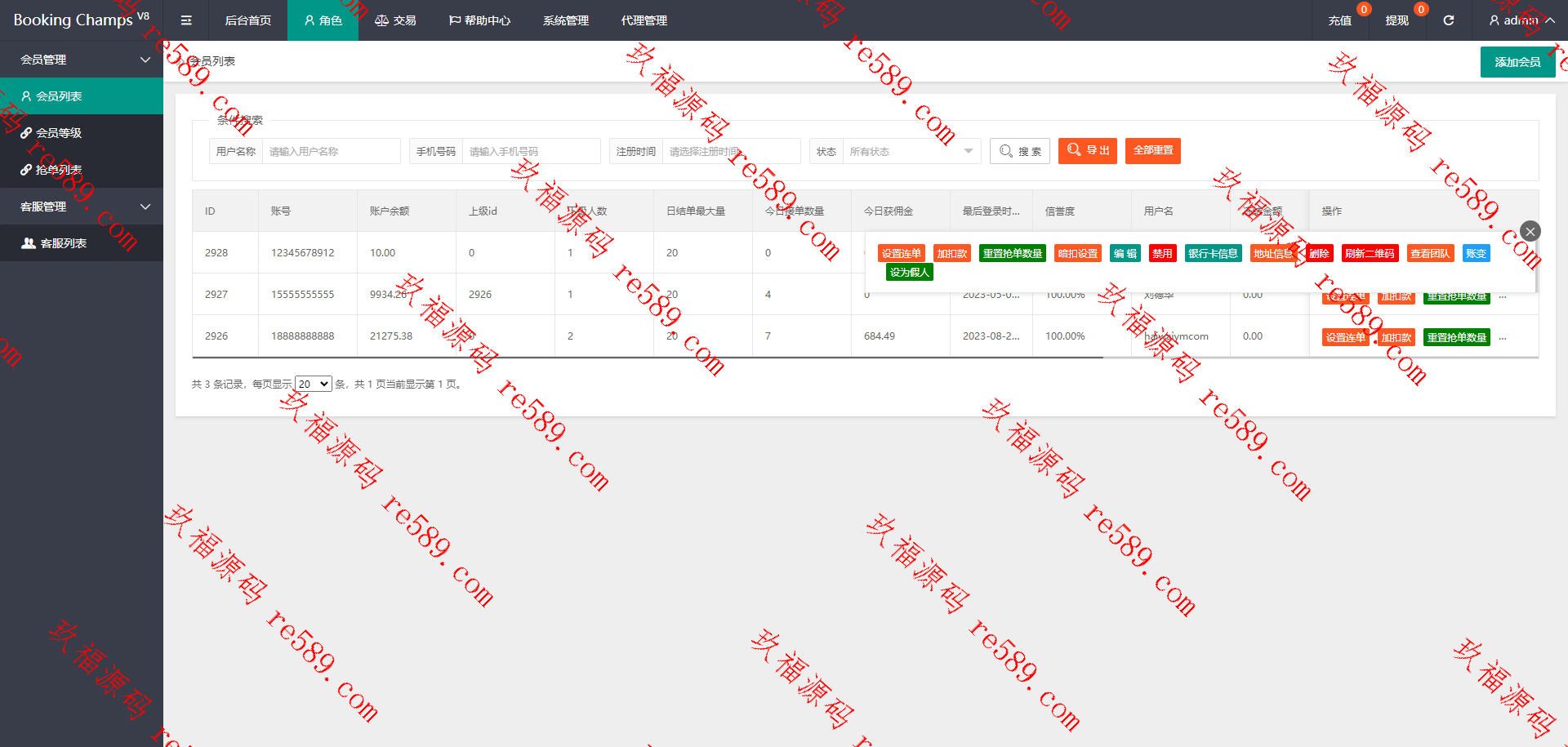Click 刷新二维码 in the popup

coord(1370,254)
